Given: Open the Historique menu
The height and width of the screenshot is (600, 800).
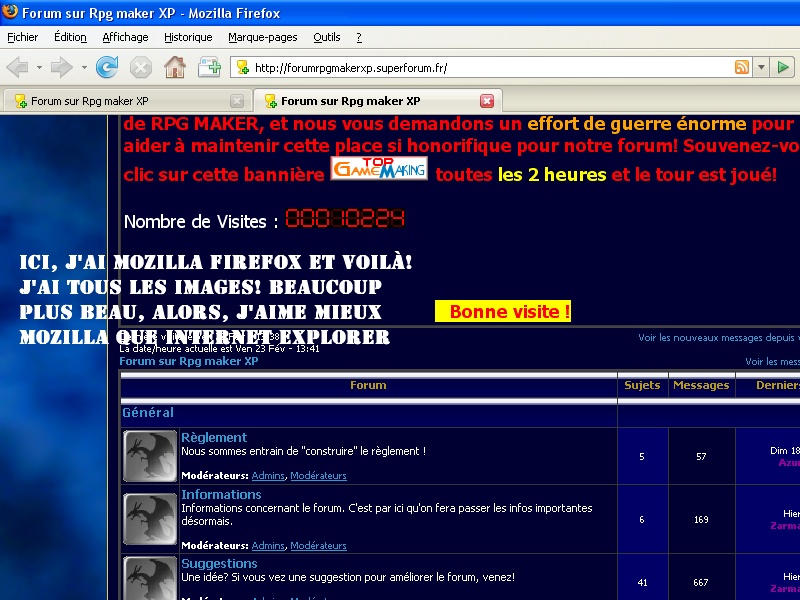Looking at the screenshot, I should [188, 37].
